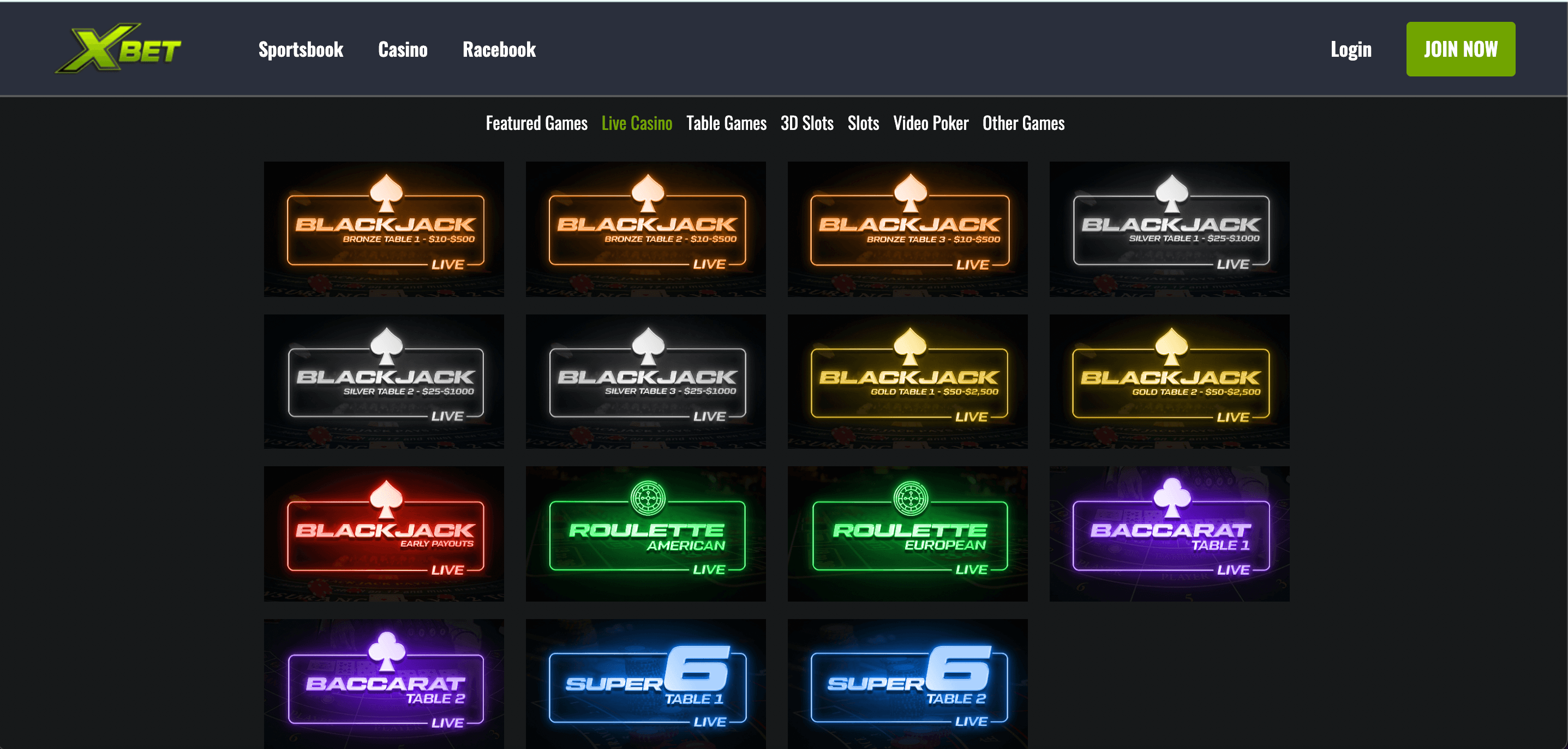Open the Casino section
This screenshot has height=749, width=1568.
point(403,49)
